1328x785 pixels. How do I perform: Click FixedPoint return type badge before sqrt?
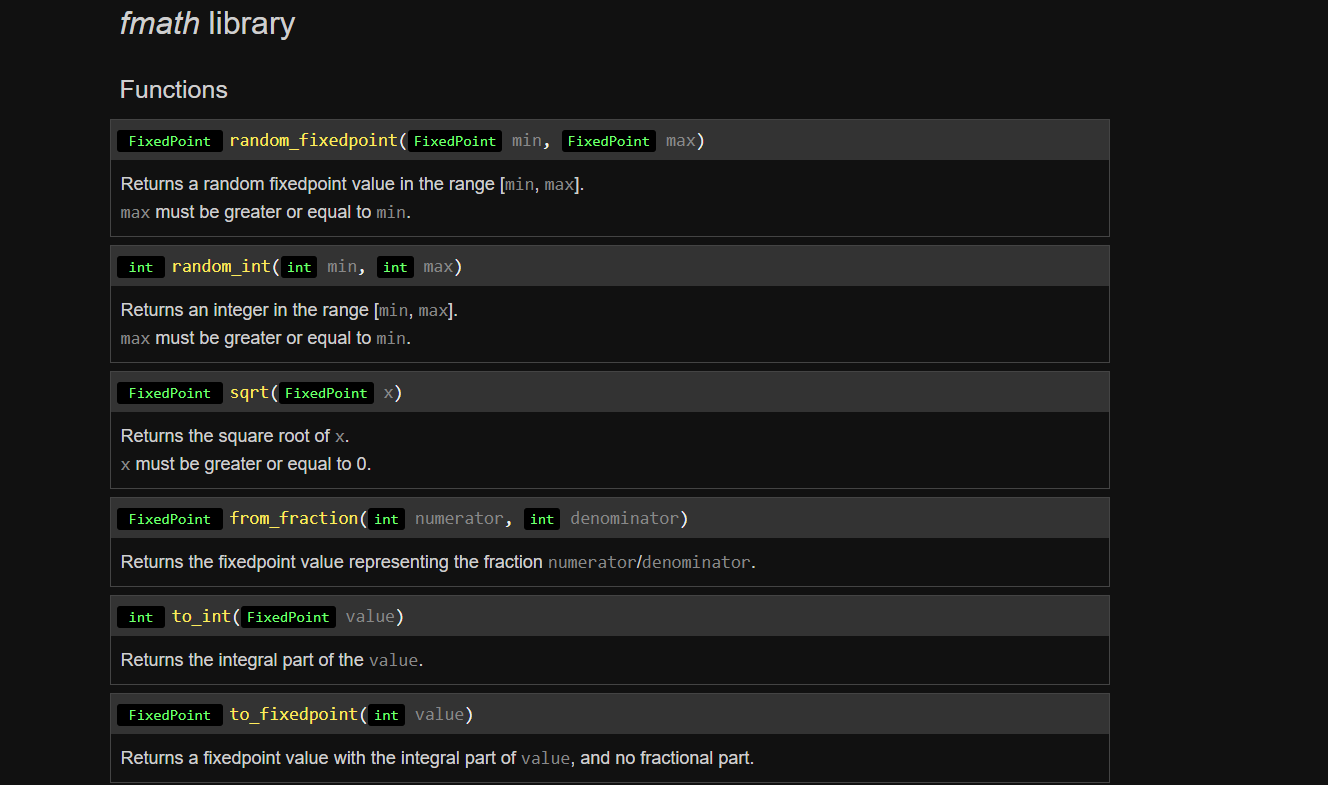[170, 393]
